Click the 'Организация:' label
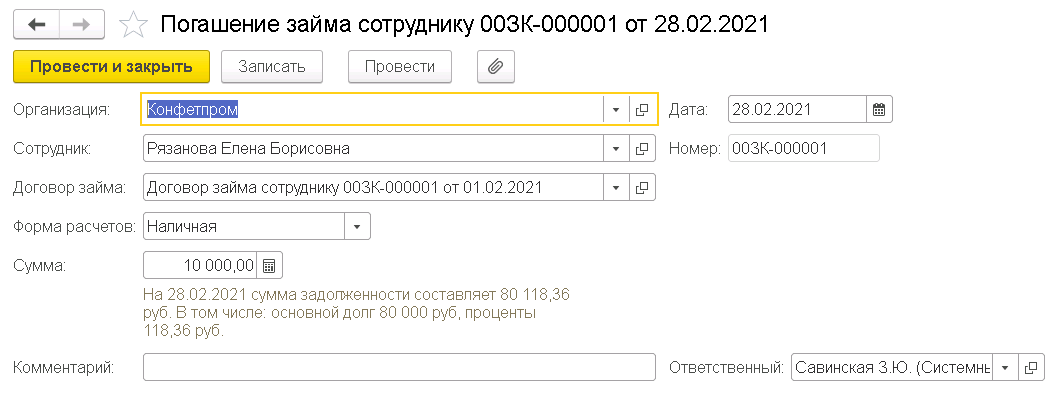Image resolution: width=1062 pixels, height=395 pixels. click(x=62, y=110)
